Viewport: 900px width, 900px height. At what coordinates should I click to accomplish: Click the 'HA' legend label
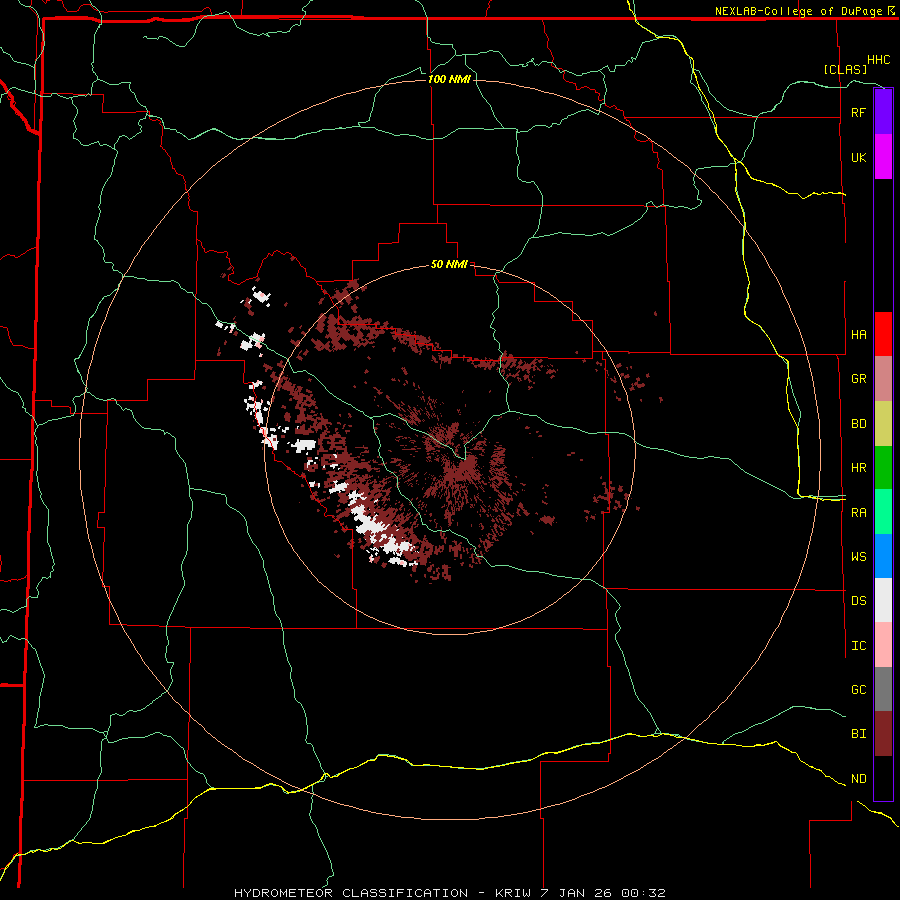(x=858, y=335)
